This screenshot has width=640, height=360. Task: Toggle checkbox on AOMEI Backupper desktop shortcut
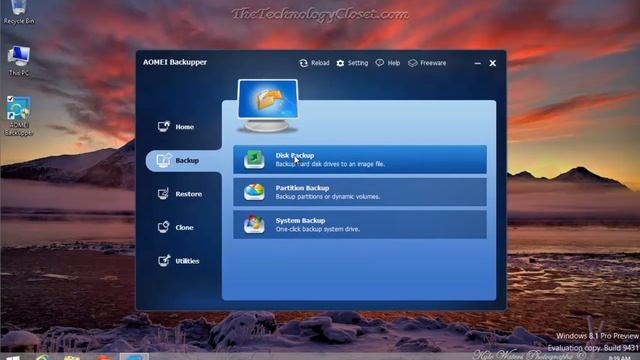10,98
